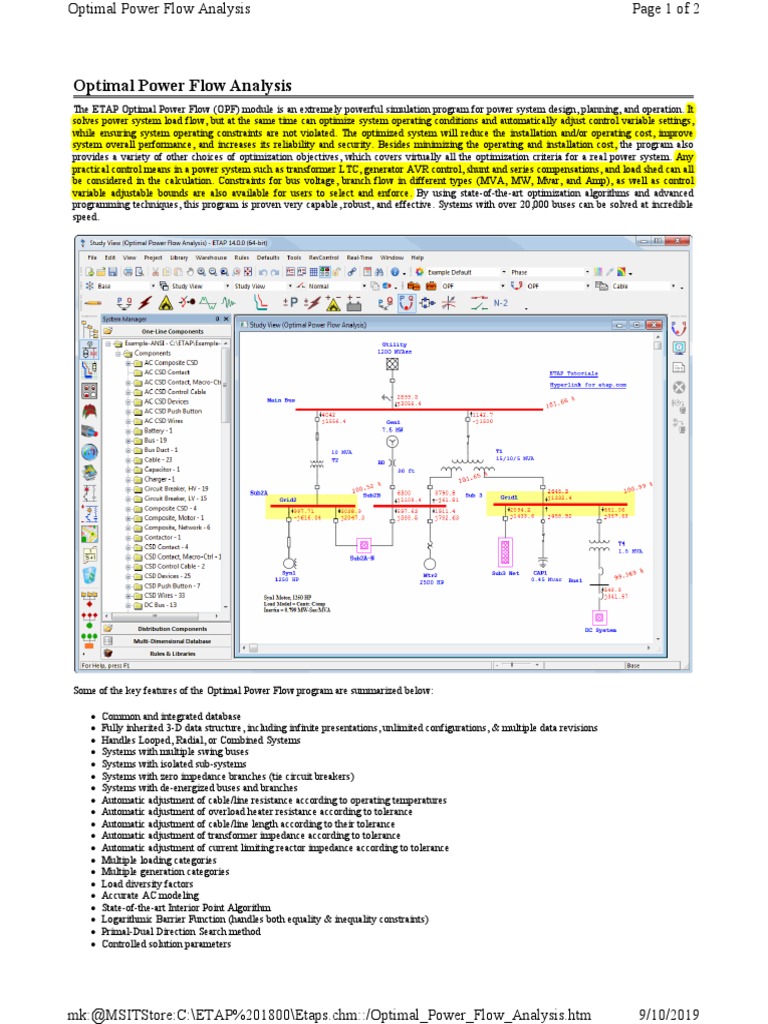Image resolution: width=768 pixels, height=1024 pixels.
Task: Select the Star protective device curve icon
Action: (261, 303)
